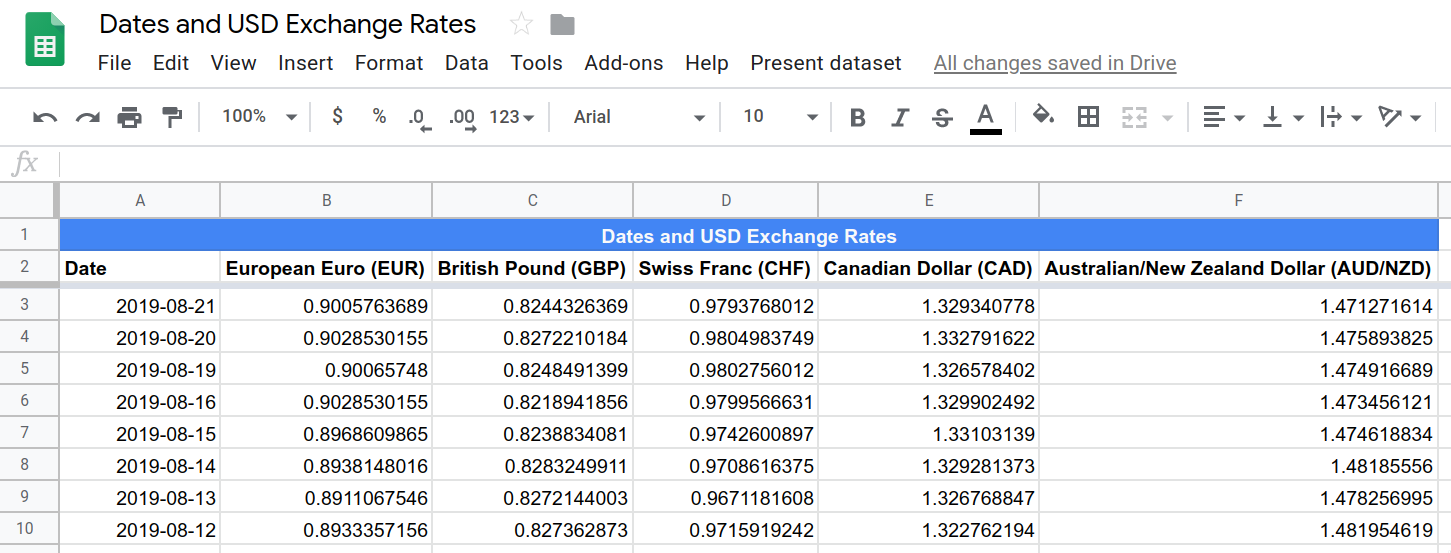Format selection as currency with dollar icon
This screenshot has height=553, width=1451.
coord(337,117)
